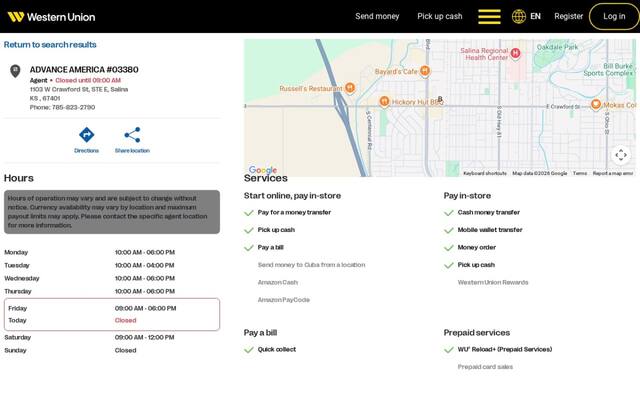640x400 pixels.
Task: Click the hours of operation disclaimer box
Action: (112, 212)
